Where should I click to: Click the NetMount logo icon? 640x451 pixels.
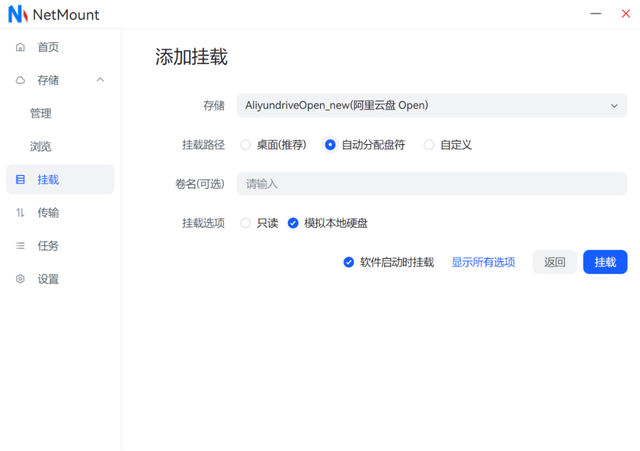18,14
